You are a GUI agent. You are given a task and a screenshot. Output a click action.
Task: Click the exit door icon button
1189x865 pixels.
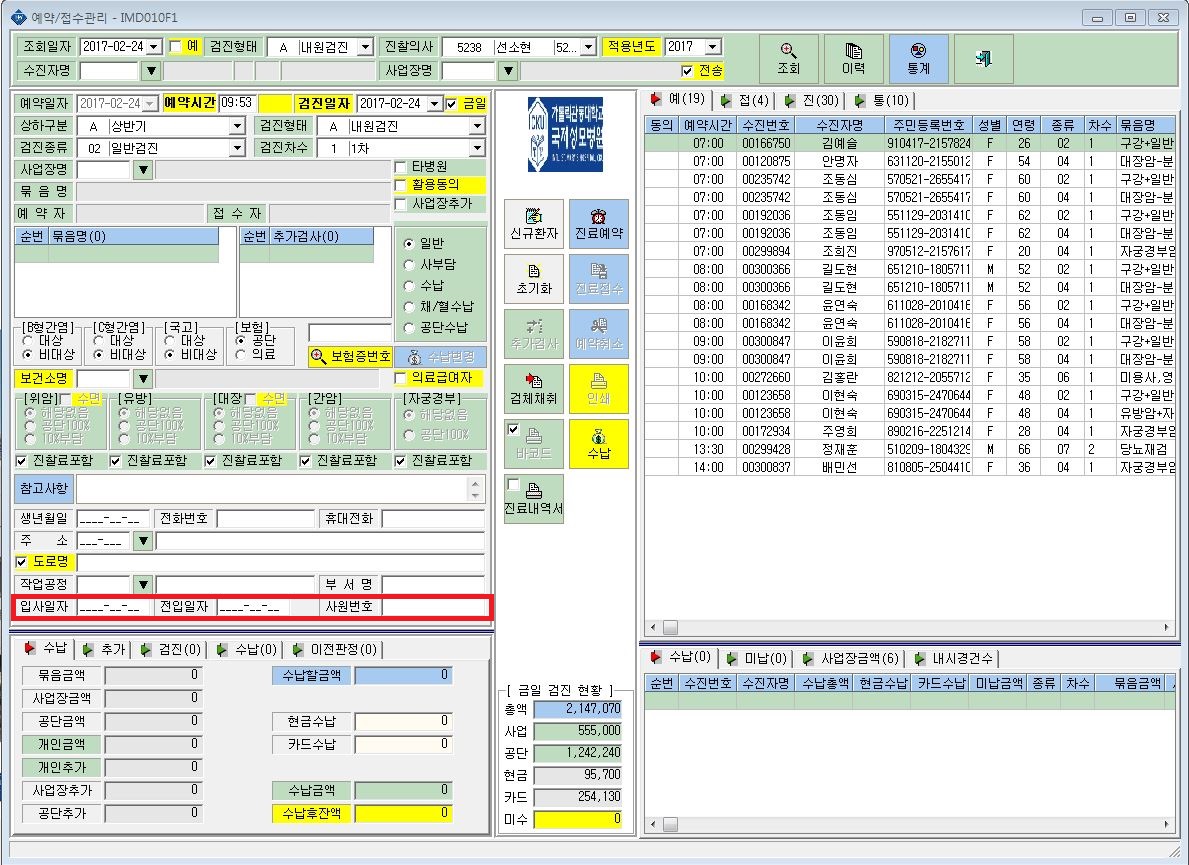(984, 58)
